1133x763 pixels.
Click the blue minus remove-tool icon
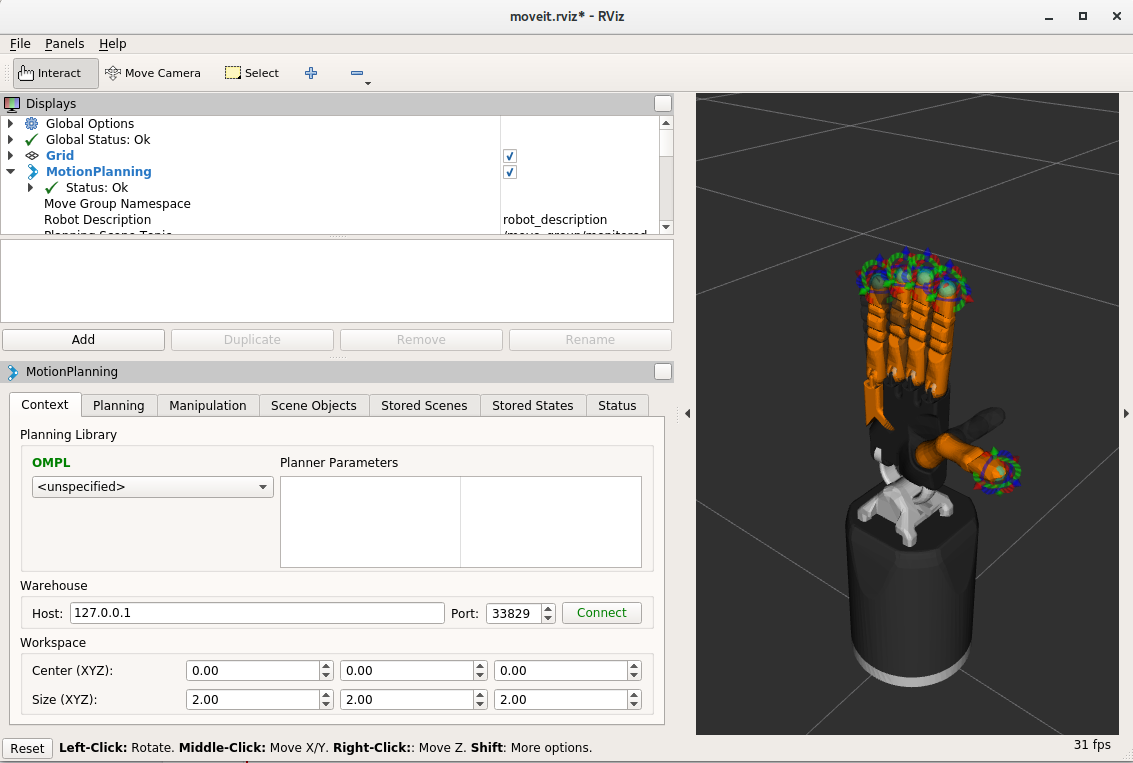[356, 73]
